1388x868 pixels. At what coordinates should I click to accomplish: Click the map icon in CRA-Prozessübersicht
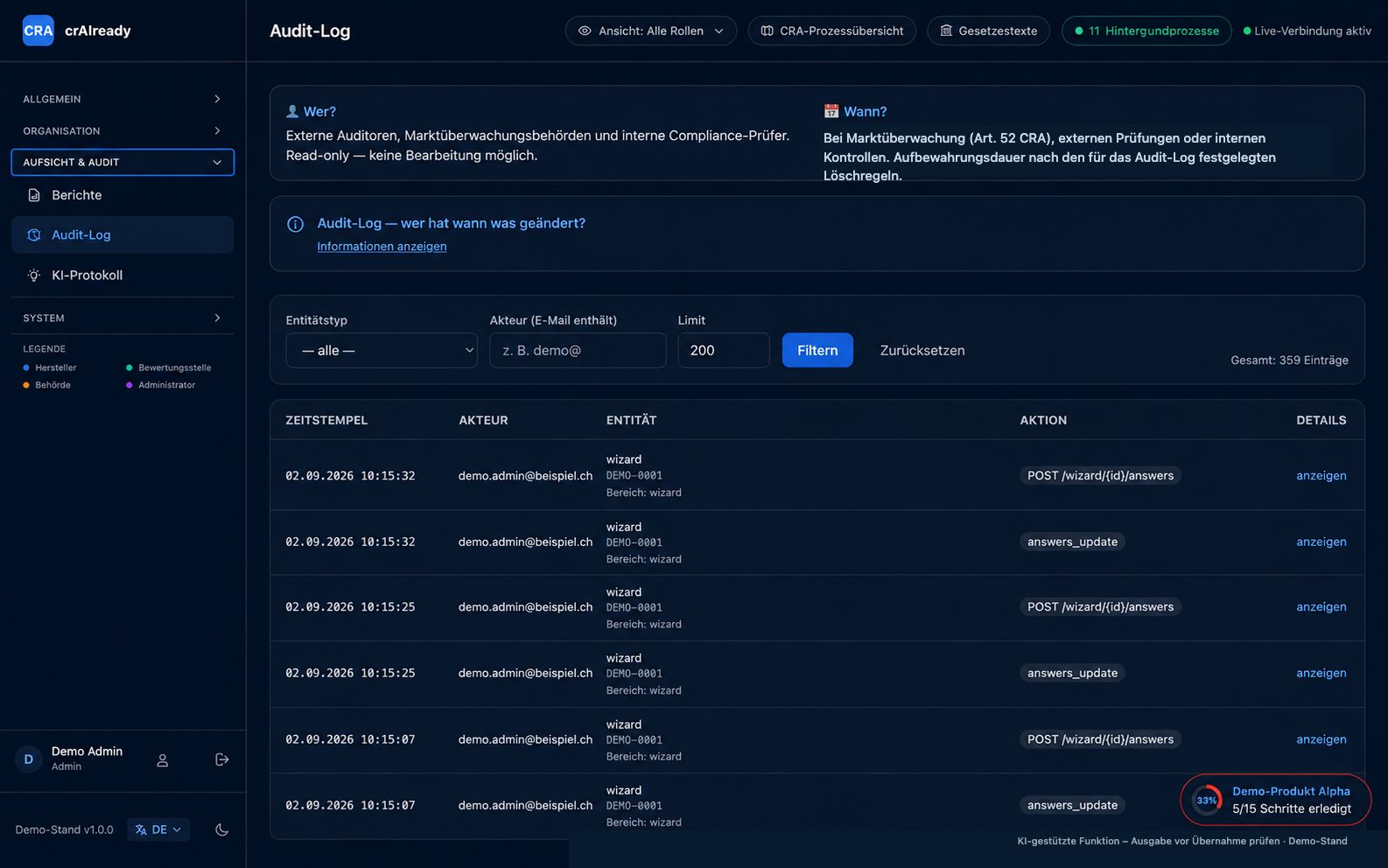767,31
